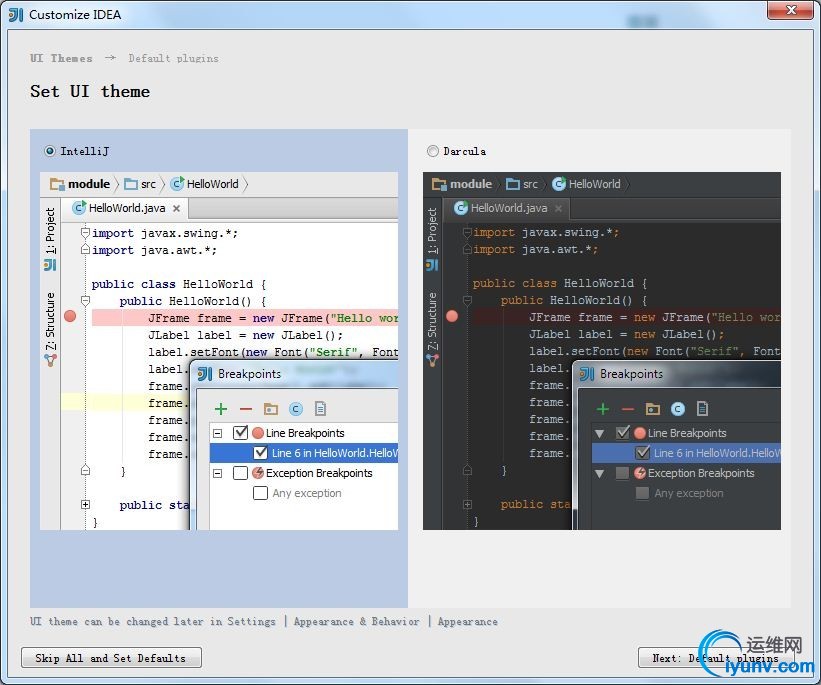Click group-by-class icon in Darcula Breakpoints toolbar
Screen dimensions: 821x685
pyautogui.click(x=678, y=408)
